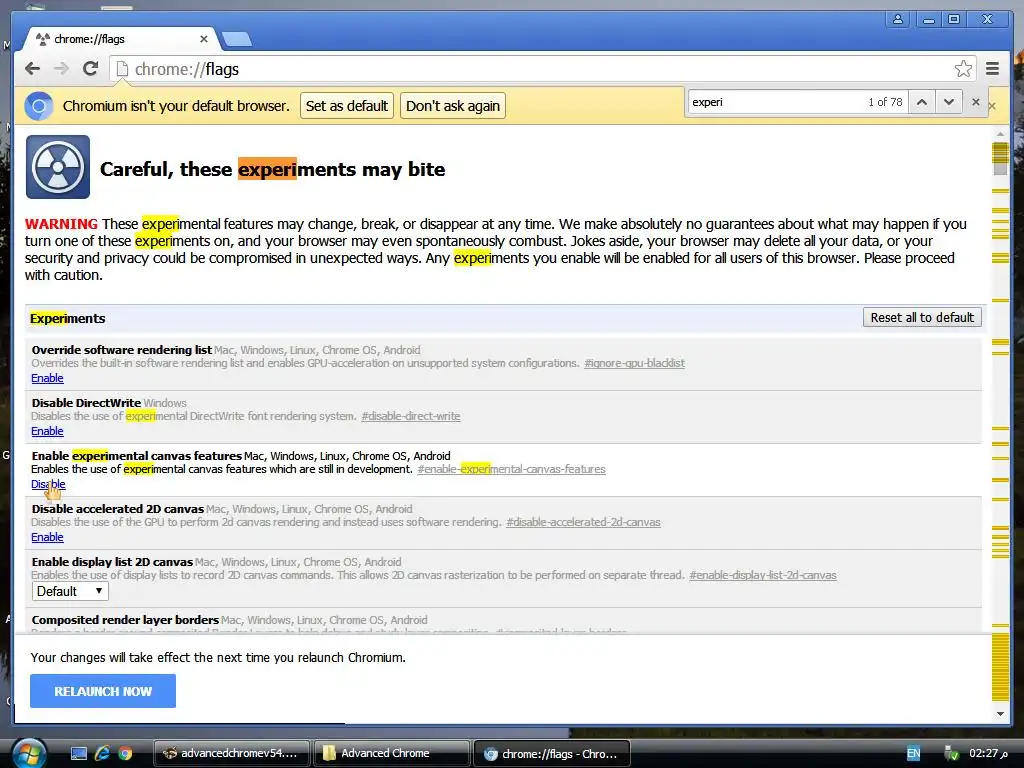Jump to previous find result arrow
The image size is (1024, 768).
921,102
